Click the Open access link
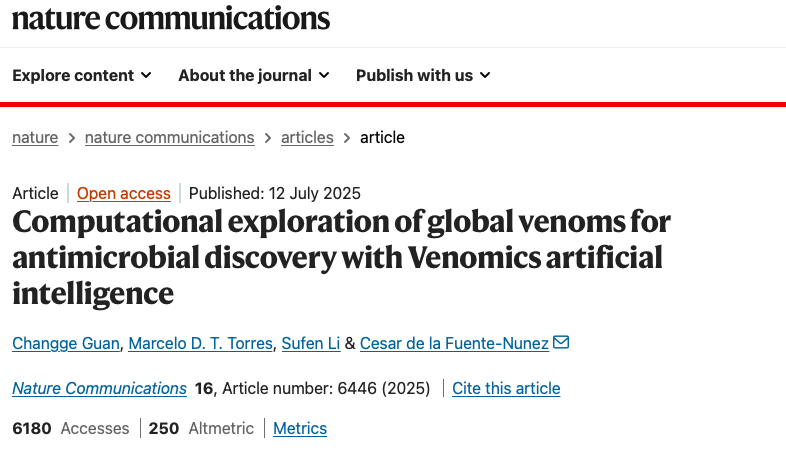The image size is (786, 454). coord(124,194)
